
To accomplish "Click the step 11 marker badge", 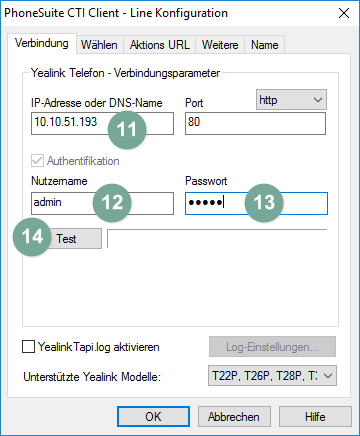I will pos(127,129).
